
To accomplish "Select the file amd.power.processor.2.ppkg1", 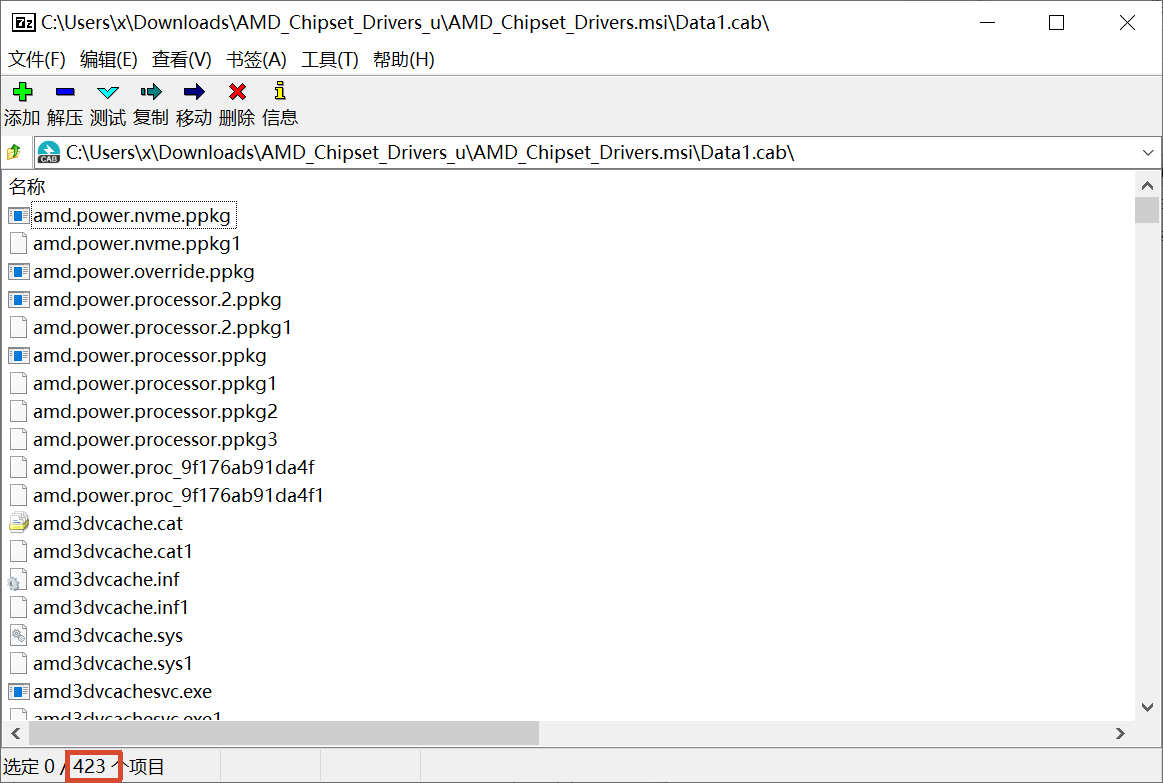I will pyautogui.click(x=162, y=328).
